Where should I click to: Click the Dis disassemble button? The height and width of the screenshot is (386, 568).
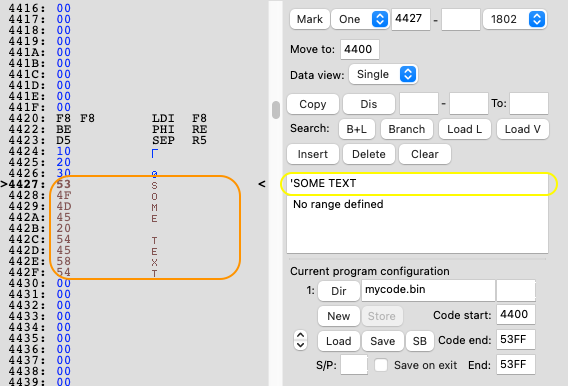tap(369, 104)
